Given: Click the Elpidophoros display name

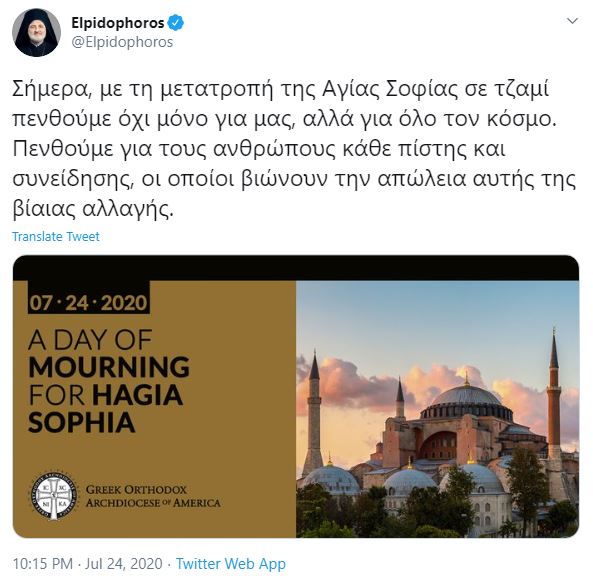Looking at the screenshot, I should tap(118, 23).
